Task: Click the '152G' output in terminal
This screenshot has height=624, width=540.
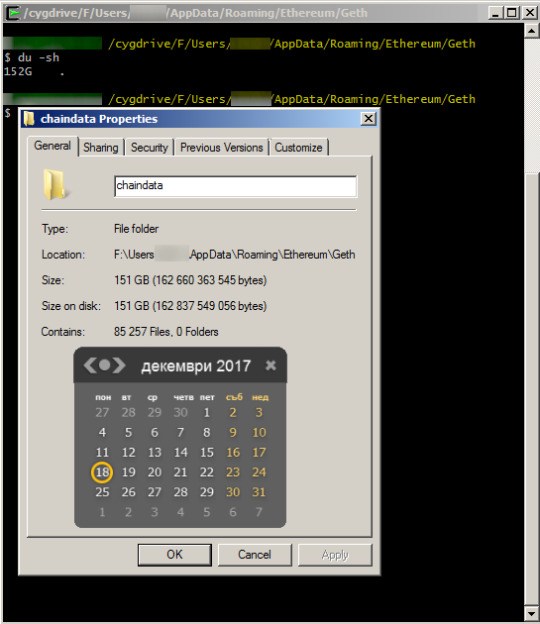Action: [18, 72]
